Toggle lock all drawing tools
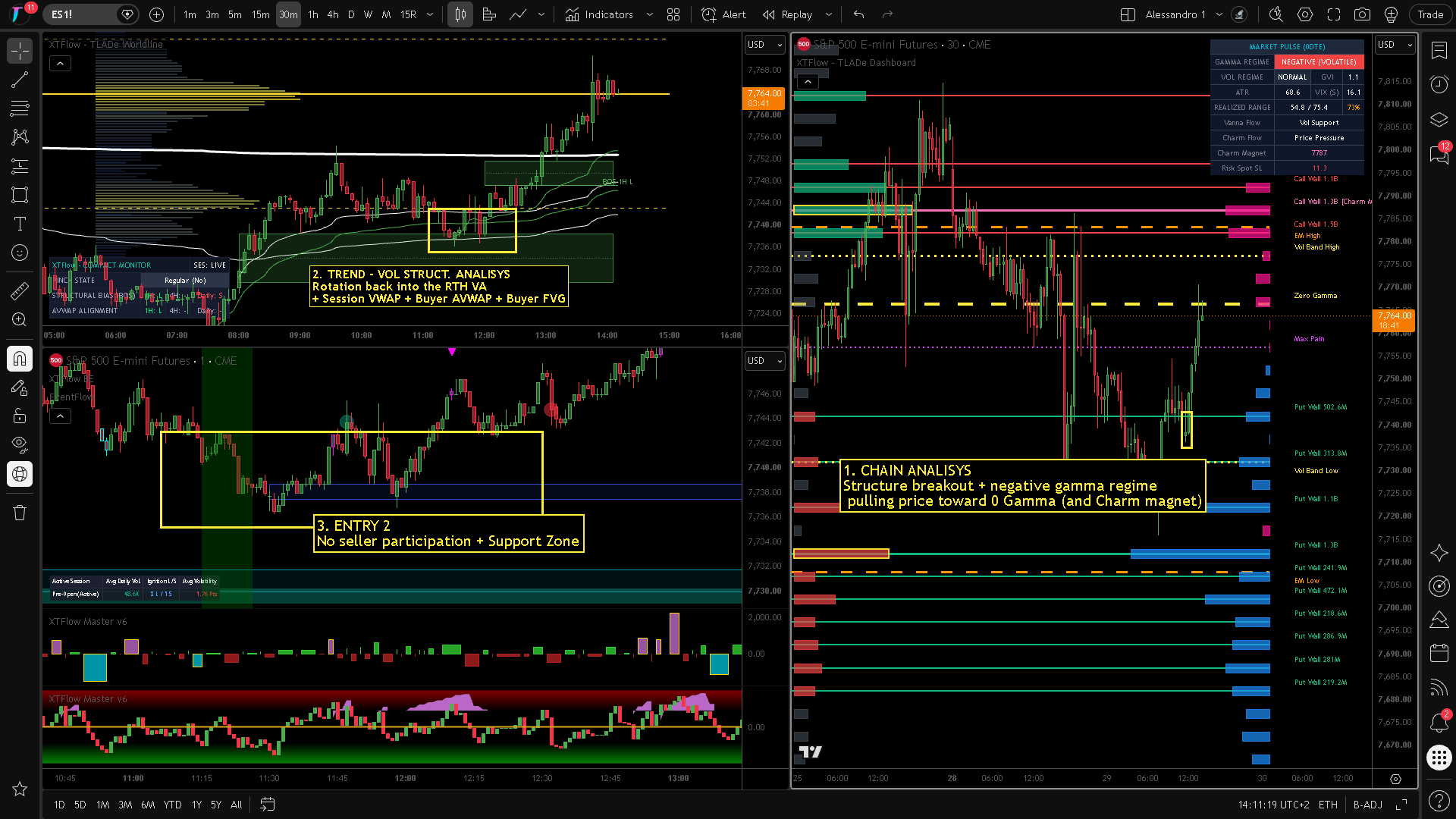This screenshot has width=1456, height=819. [20, 416]
